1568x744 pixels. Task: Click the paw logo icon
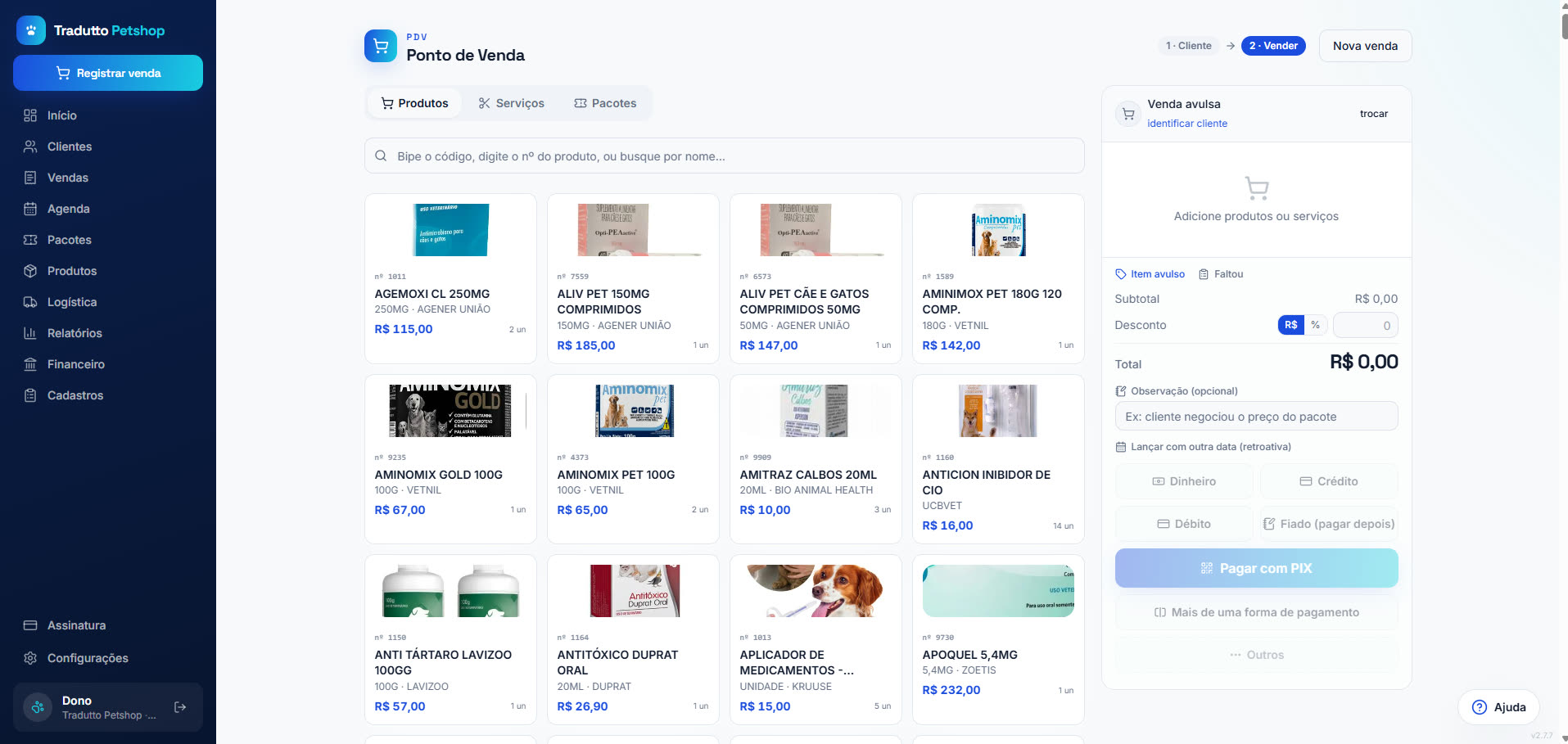(x=31, y=30)
